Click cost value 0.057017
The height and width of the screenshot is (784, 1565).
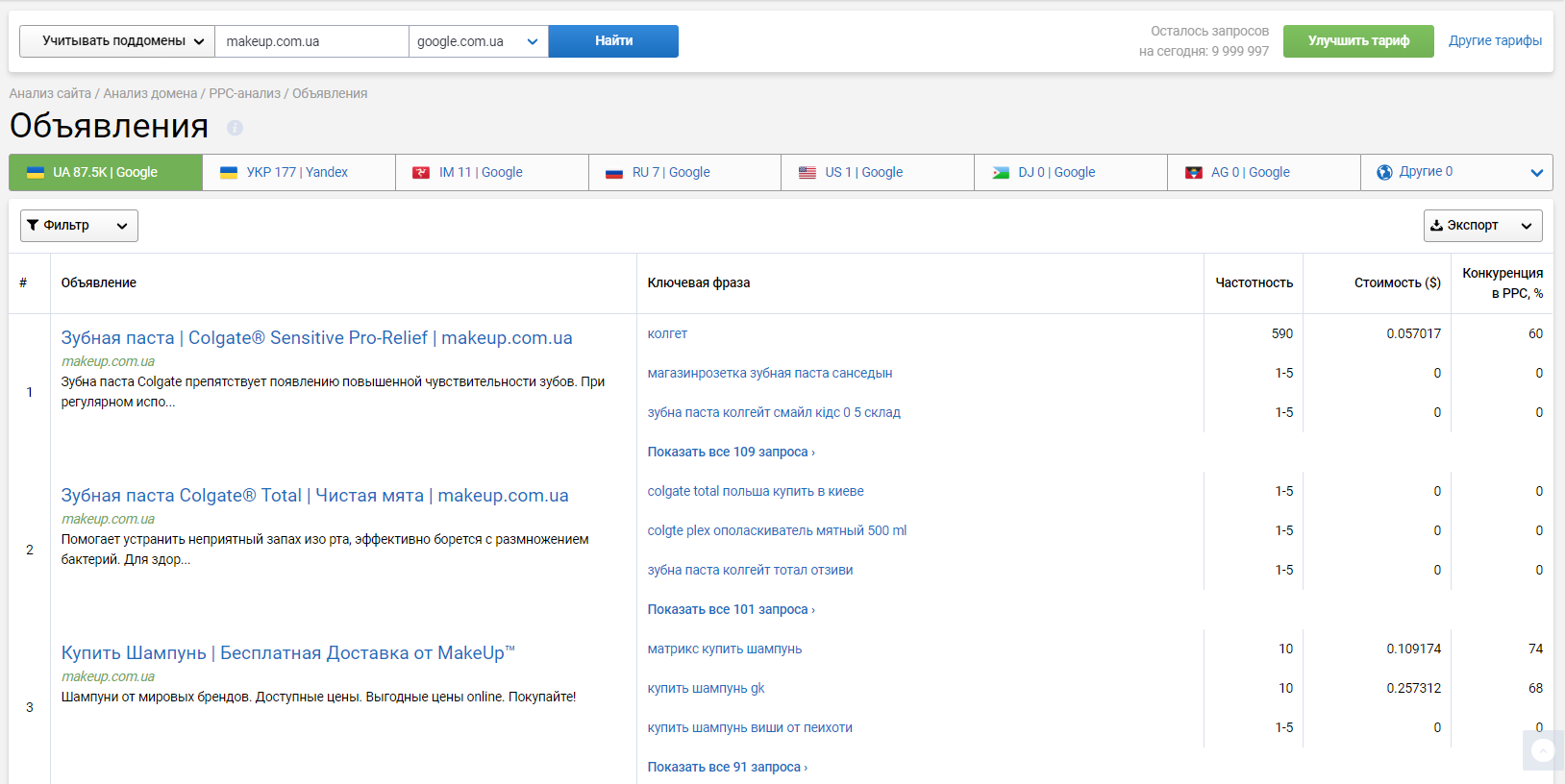[1413, 333]
